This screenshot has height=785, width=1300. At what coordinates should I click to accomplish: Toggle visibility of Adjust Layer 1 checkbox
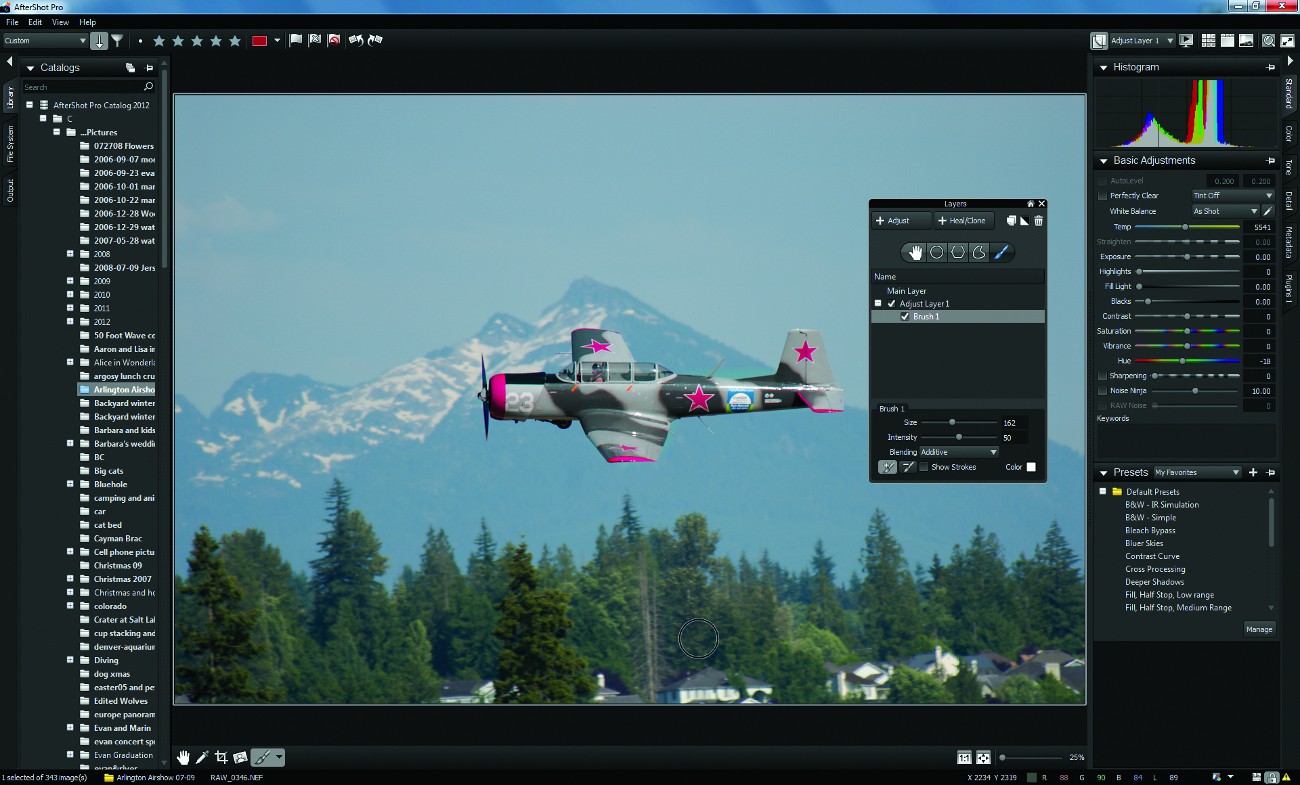coord(891,304)
